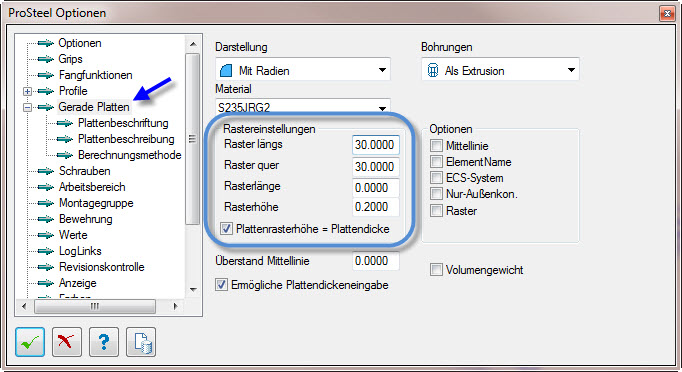Click arrow icon beside Optionen tree entry
The height and width of the screenshot is (372, 682).
pyautogui.click(x=46, y=43)
